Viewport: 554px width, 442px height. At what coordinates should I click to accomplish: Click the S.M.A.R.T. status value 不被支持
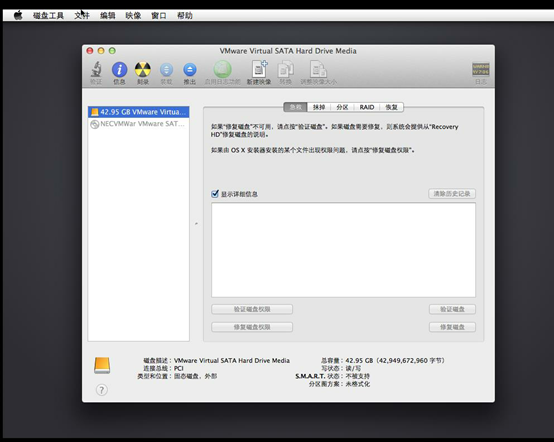point(357,376)
